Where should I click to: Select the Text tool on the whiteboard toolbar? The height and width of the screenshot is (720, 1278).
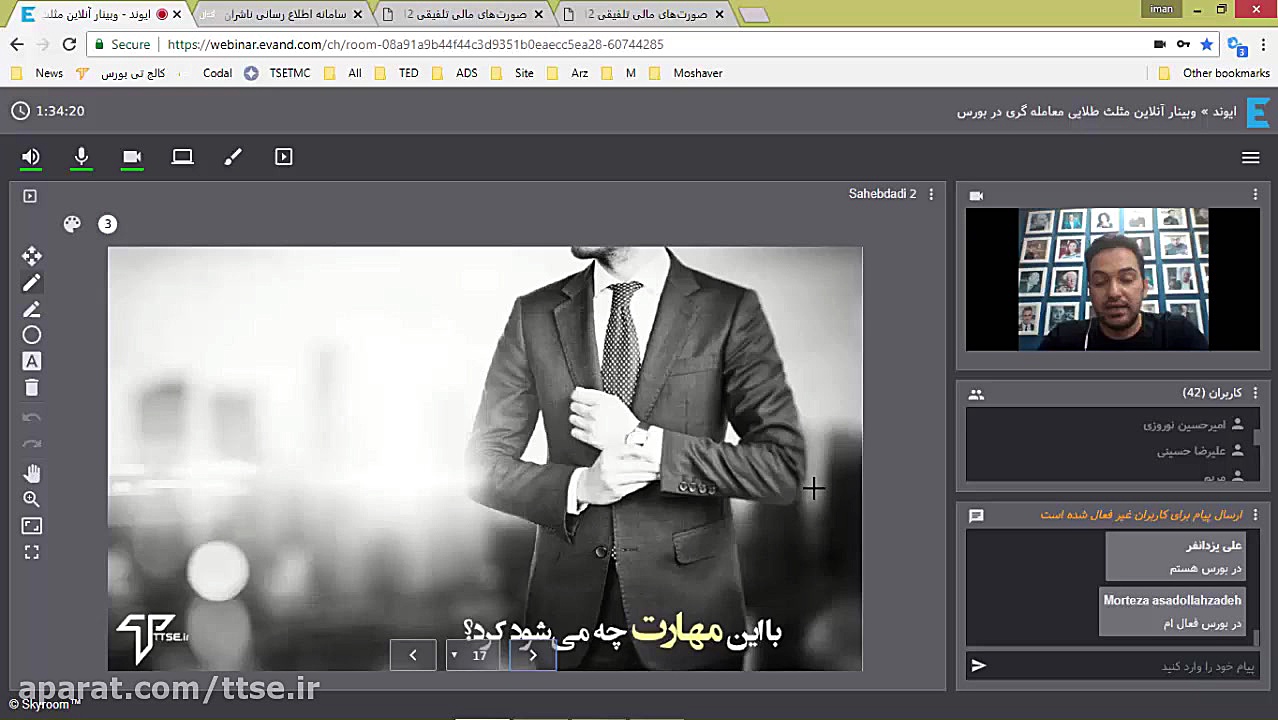pyautogui.click(x=31, y=361)
